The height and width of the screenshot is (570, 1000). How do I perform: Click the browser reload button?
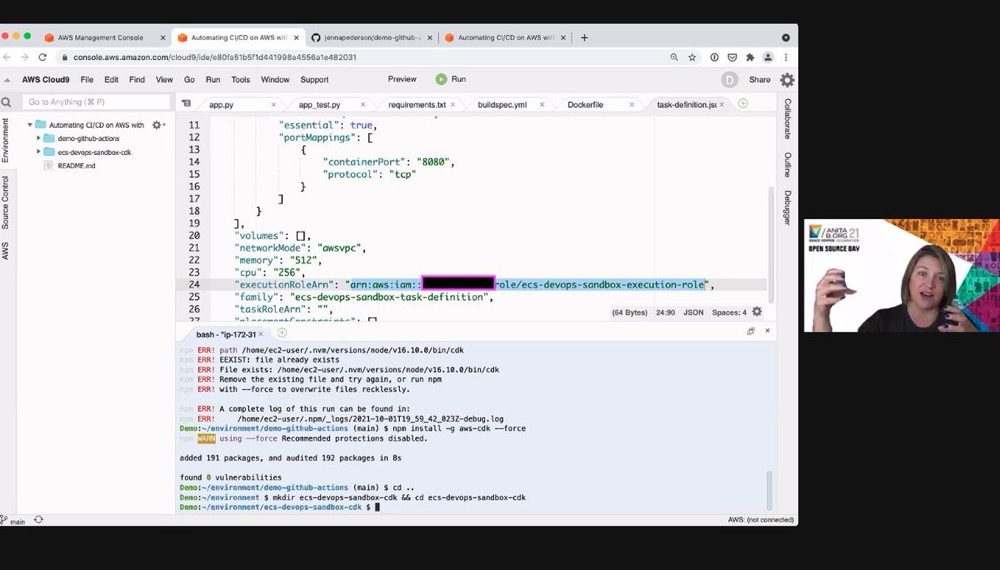[42, 57]
